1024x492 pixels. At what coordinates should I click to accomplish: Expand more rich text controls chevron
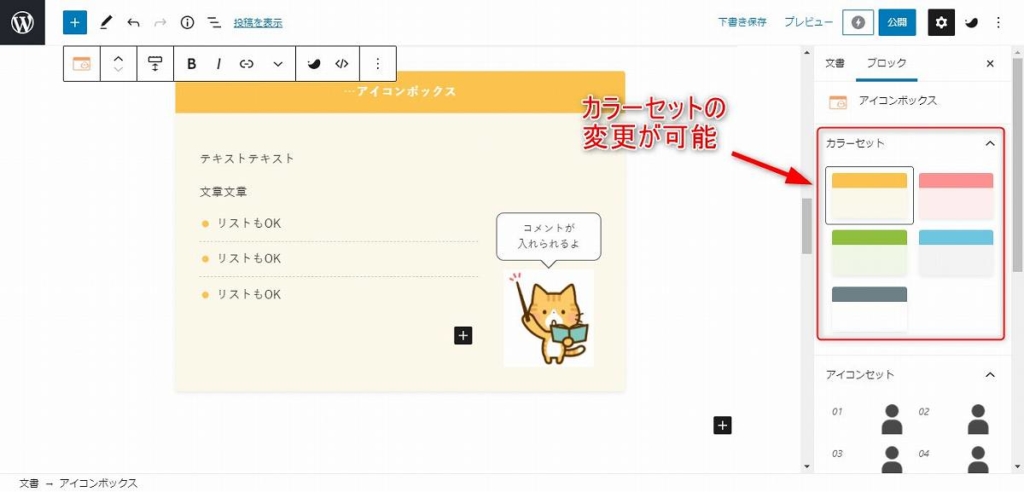[x=278, y=63]
